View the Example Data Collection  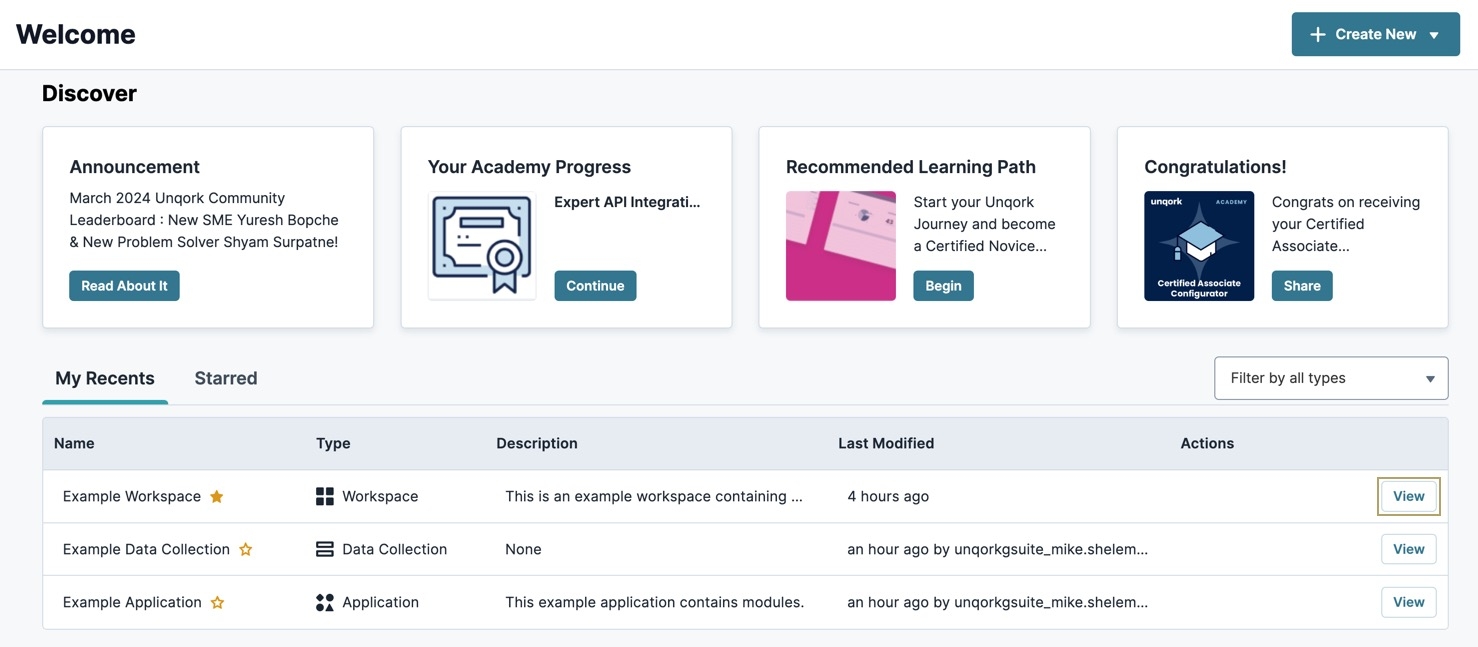coord(1409,549)
